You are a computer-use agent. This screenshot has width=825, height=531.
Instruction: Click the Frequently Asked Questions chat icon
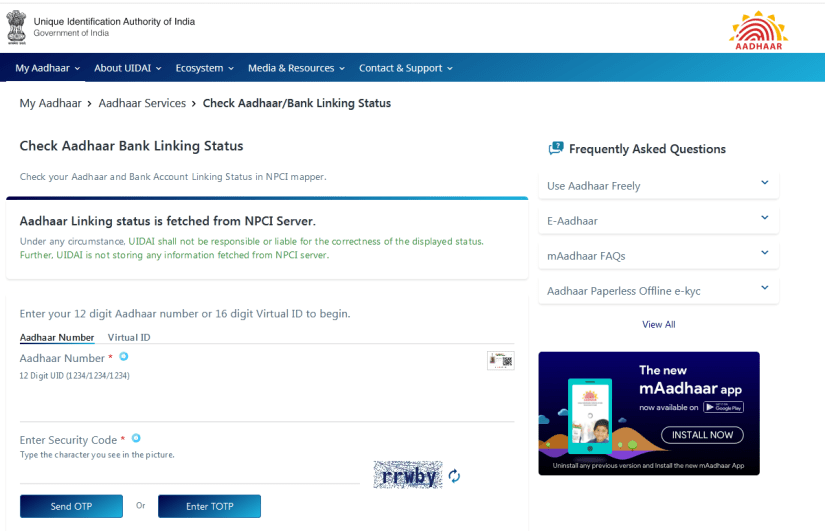(556, 148)
